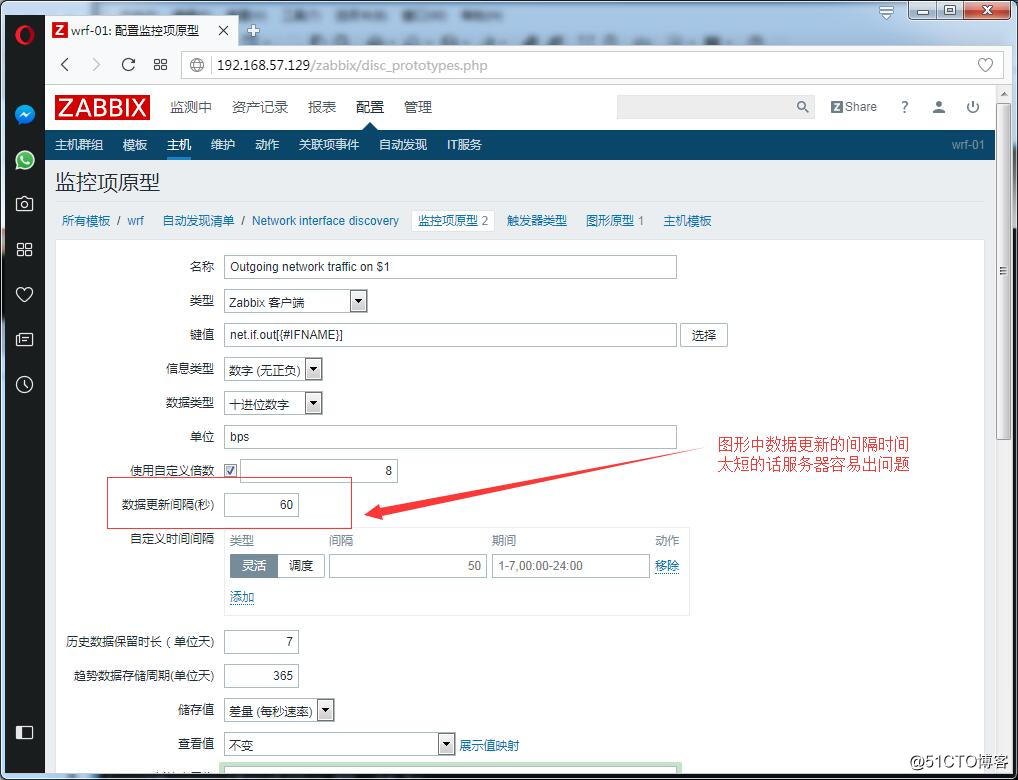Open the 数据类型 十进位数字 dropdown
The image size is (1018, 780).
pos(273,403)
